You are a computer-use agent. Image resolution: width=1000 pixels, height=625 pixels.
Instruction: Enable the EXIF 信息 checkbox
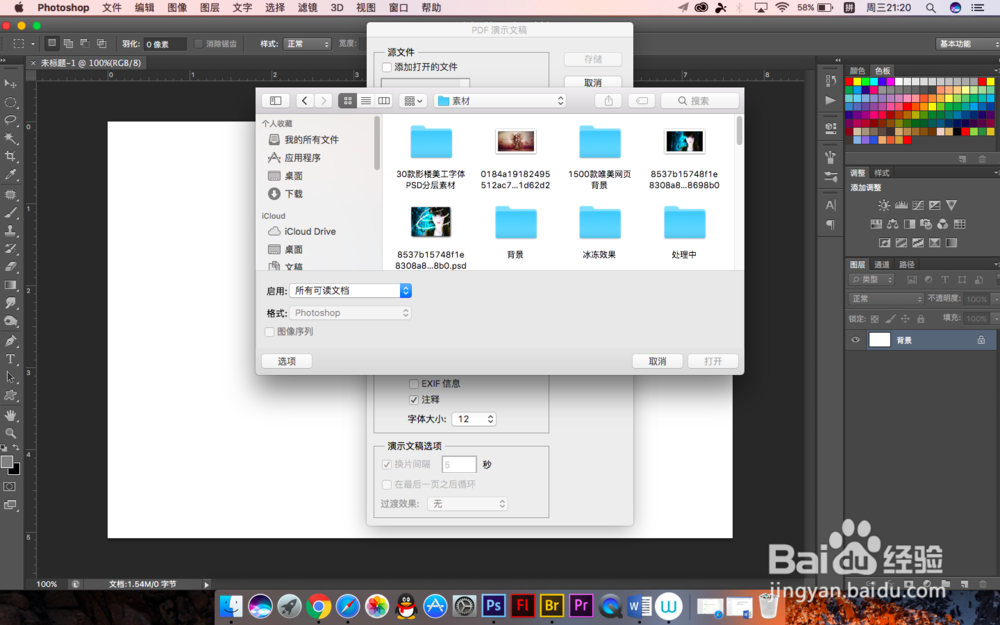click(414, 382)
